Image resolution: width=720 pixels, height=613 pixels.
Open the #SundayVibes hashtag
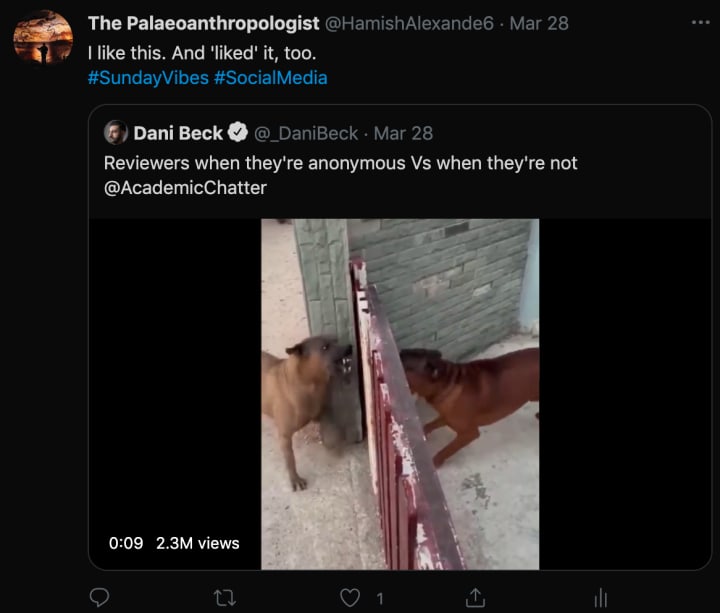148,78
